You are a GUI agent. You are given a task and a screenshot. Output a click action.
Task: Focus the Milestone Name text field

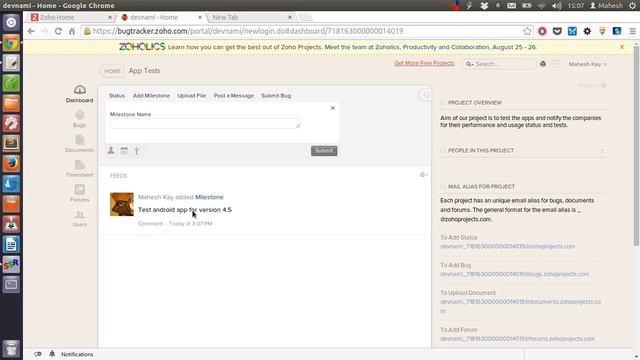205,124
